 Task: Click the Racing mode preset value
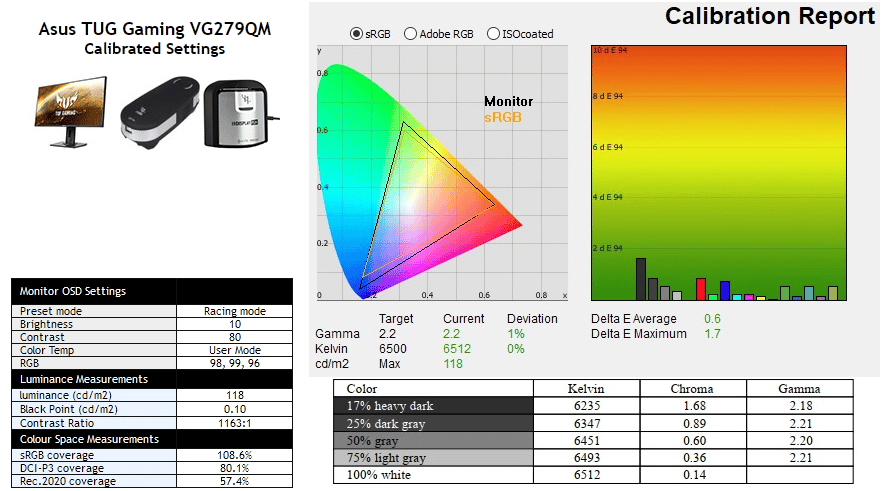(235, 311)
